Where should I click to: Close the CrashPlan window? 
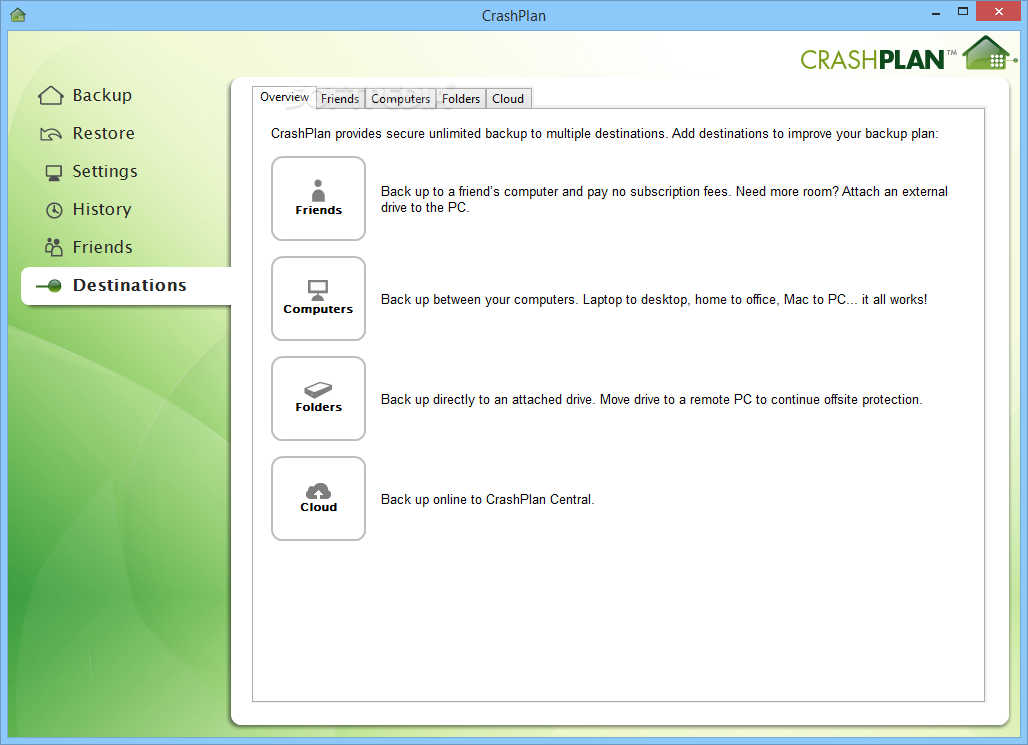(998, 11)
